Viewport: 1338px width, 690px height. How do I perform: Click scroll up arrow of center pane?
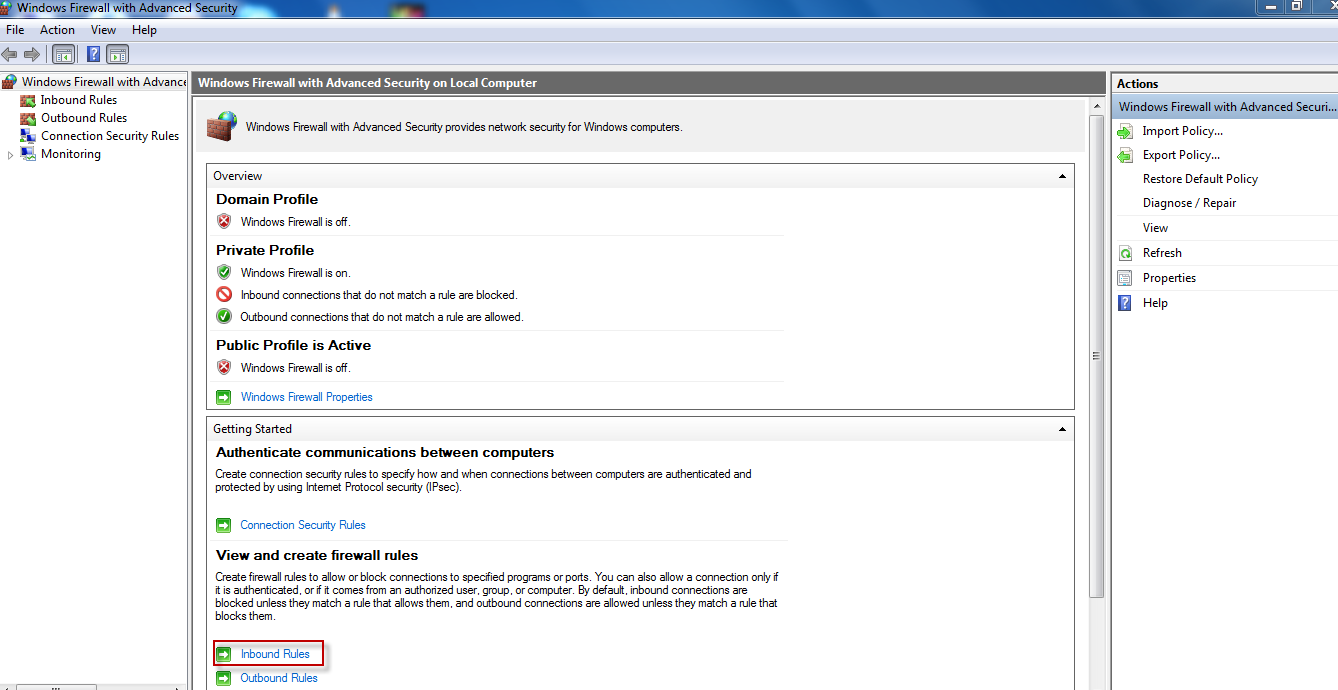(1096, 106)
